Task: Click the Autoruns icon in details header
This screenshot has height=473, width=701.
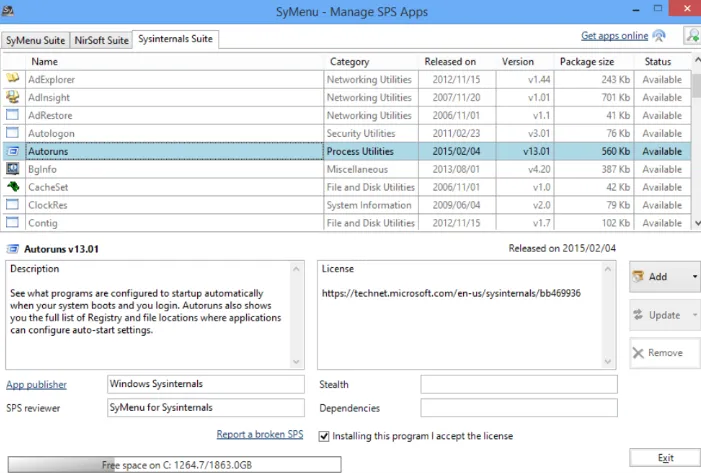Action: coord(13,249)
